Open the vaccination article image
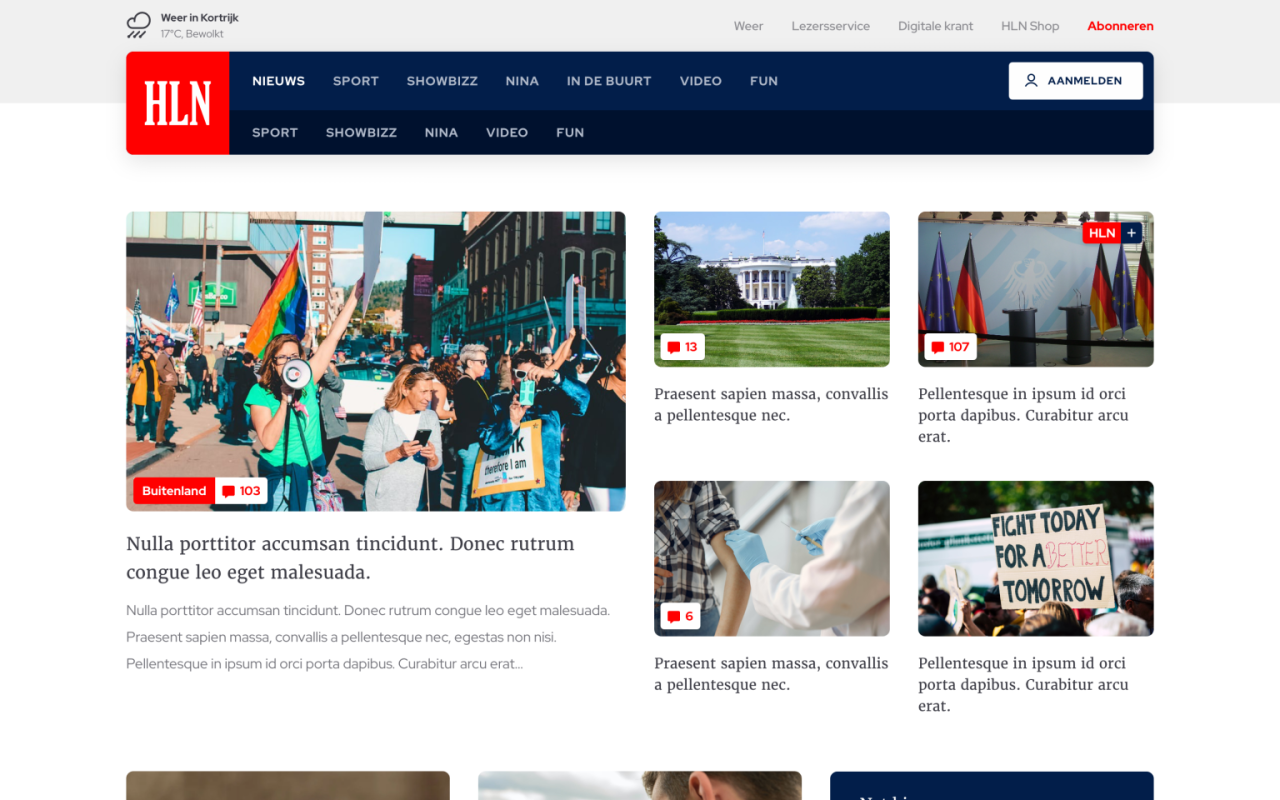The image size is (1280, 800). (x=772, y=559)
